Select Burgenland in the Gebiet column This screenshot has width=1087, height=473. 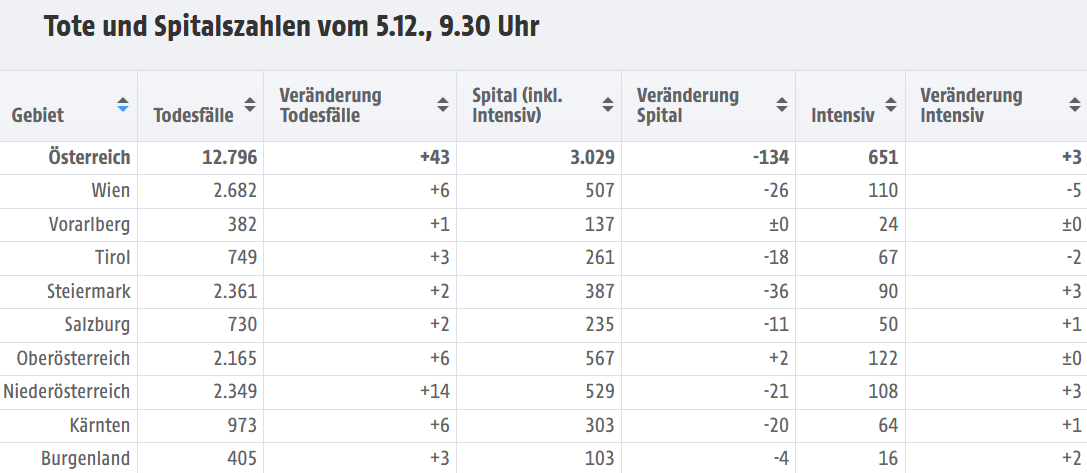click(86, 458)
